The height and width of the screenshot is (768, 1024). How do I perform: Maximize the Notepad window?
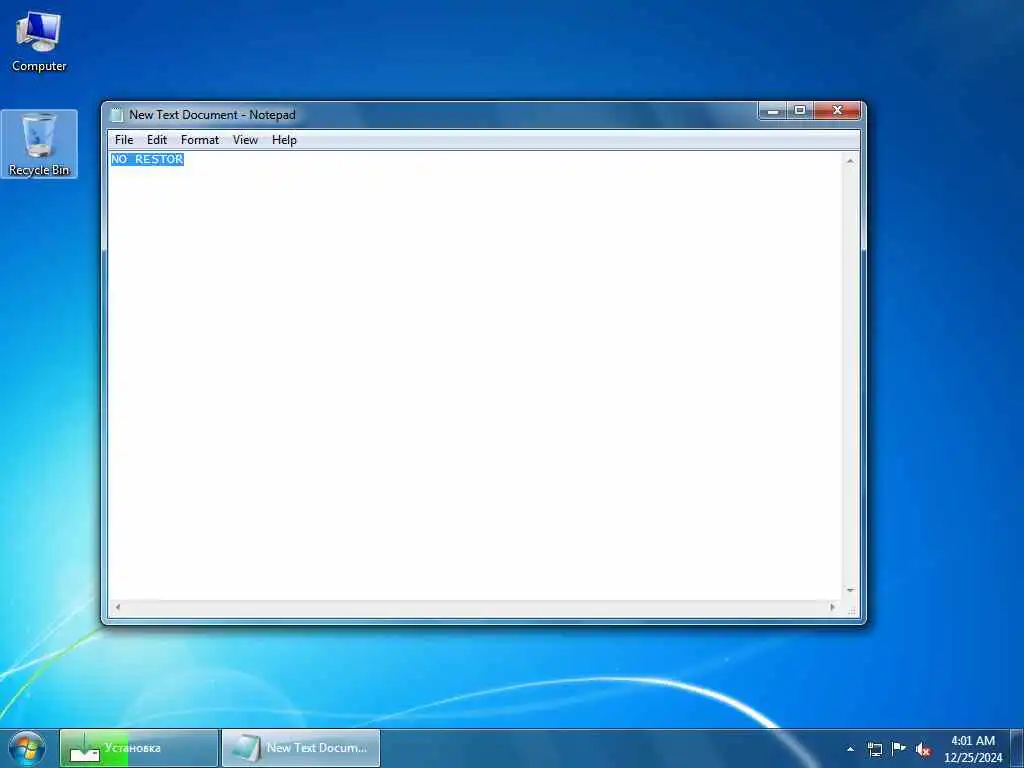click(x=799, y=111)
